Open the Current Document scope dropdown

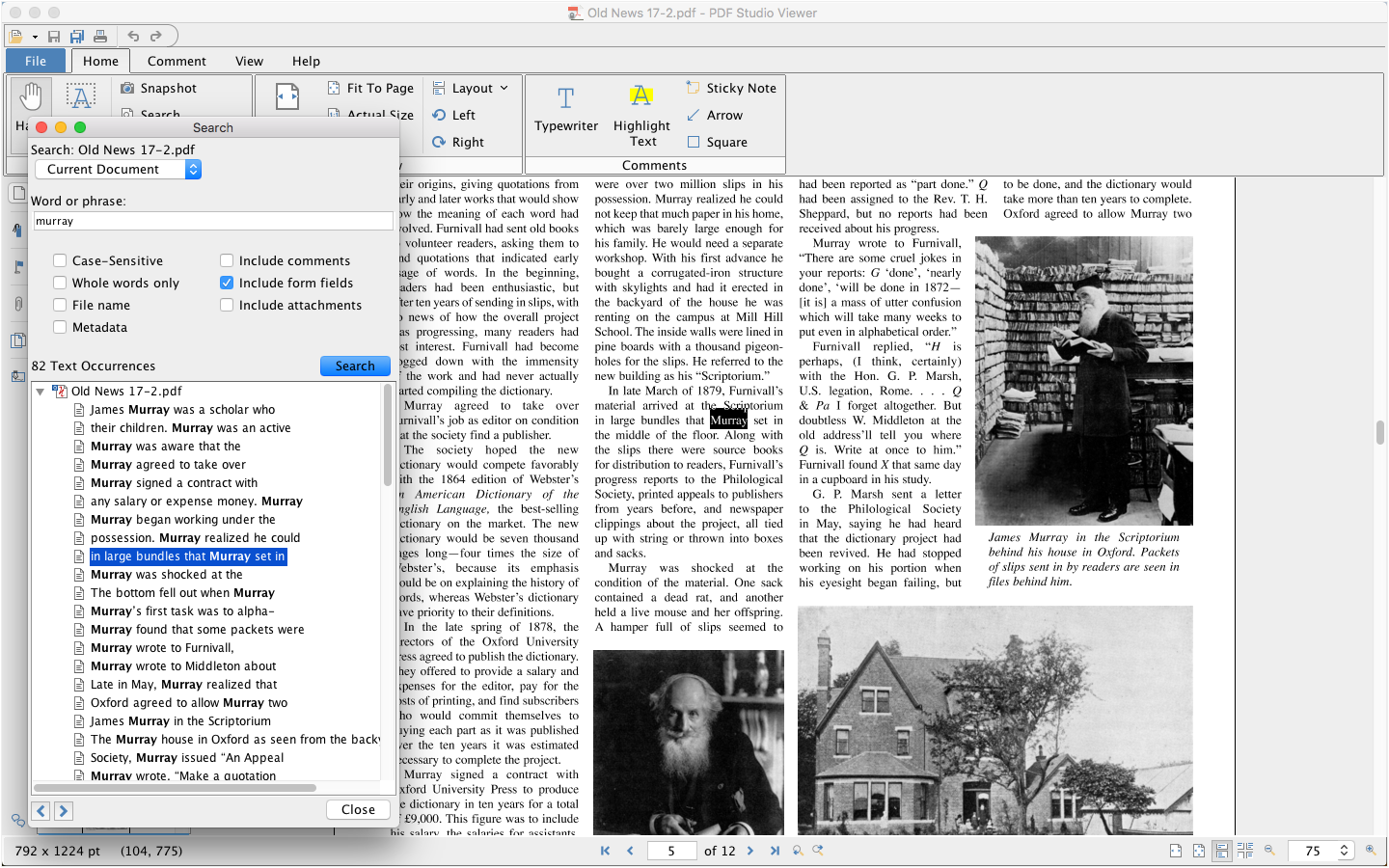(x=118, y=170)
